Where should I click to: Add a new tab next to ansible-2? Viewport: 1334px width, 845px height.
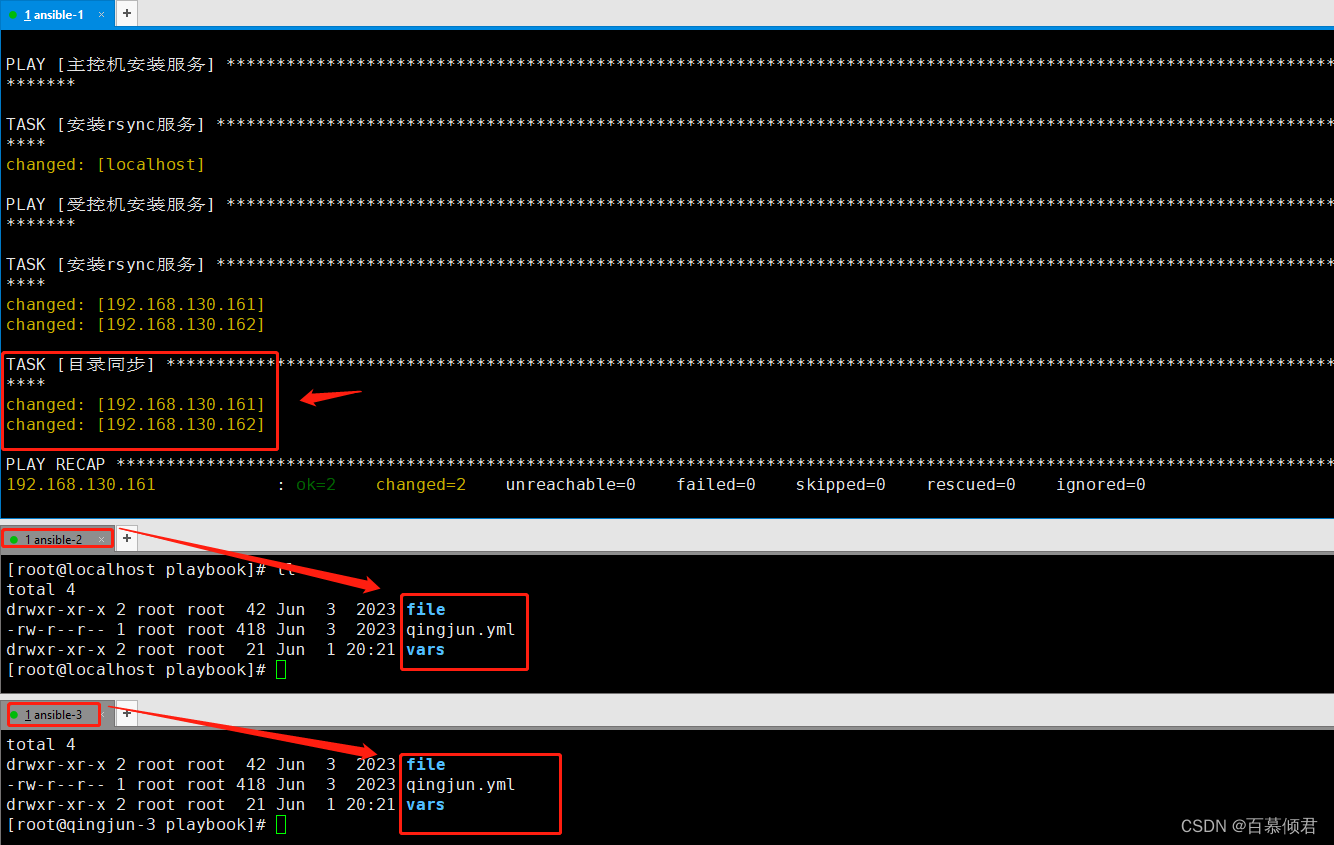click(127, 538)
